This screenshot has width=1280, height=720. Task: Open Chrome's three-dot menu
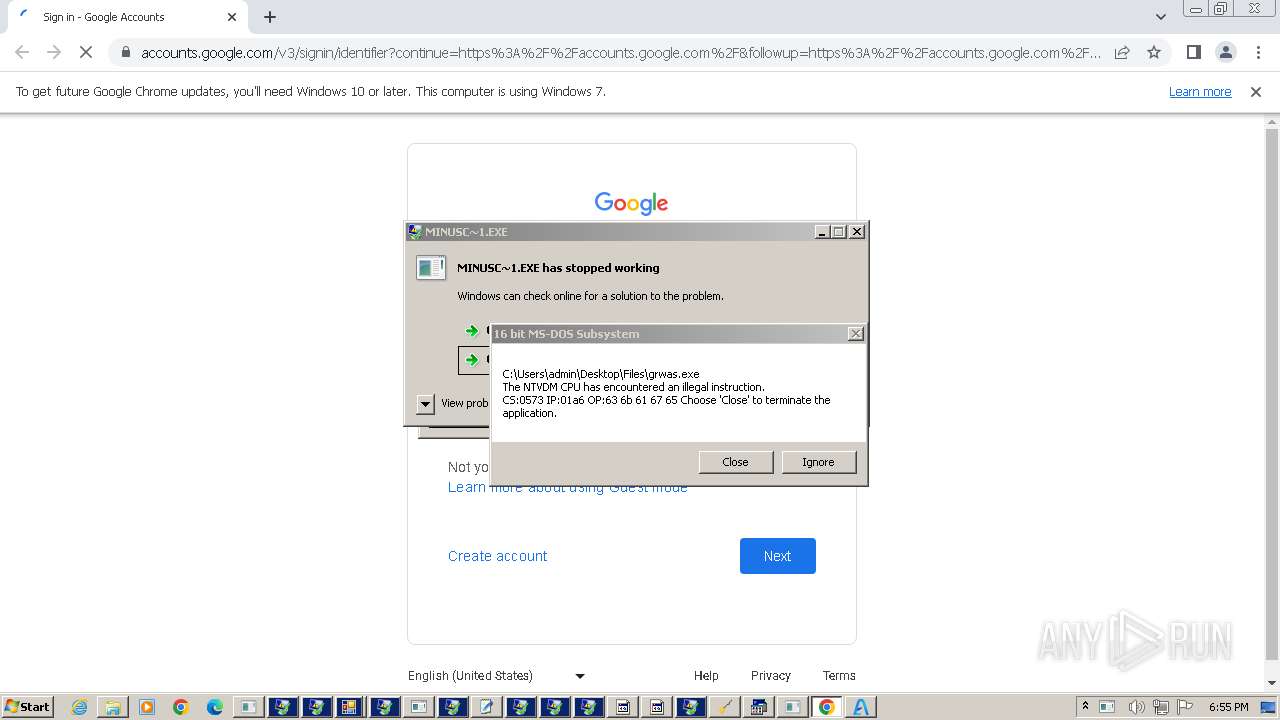tap(1258, 52)
